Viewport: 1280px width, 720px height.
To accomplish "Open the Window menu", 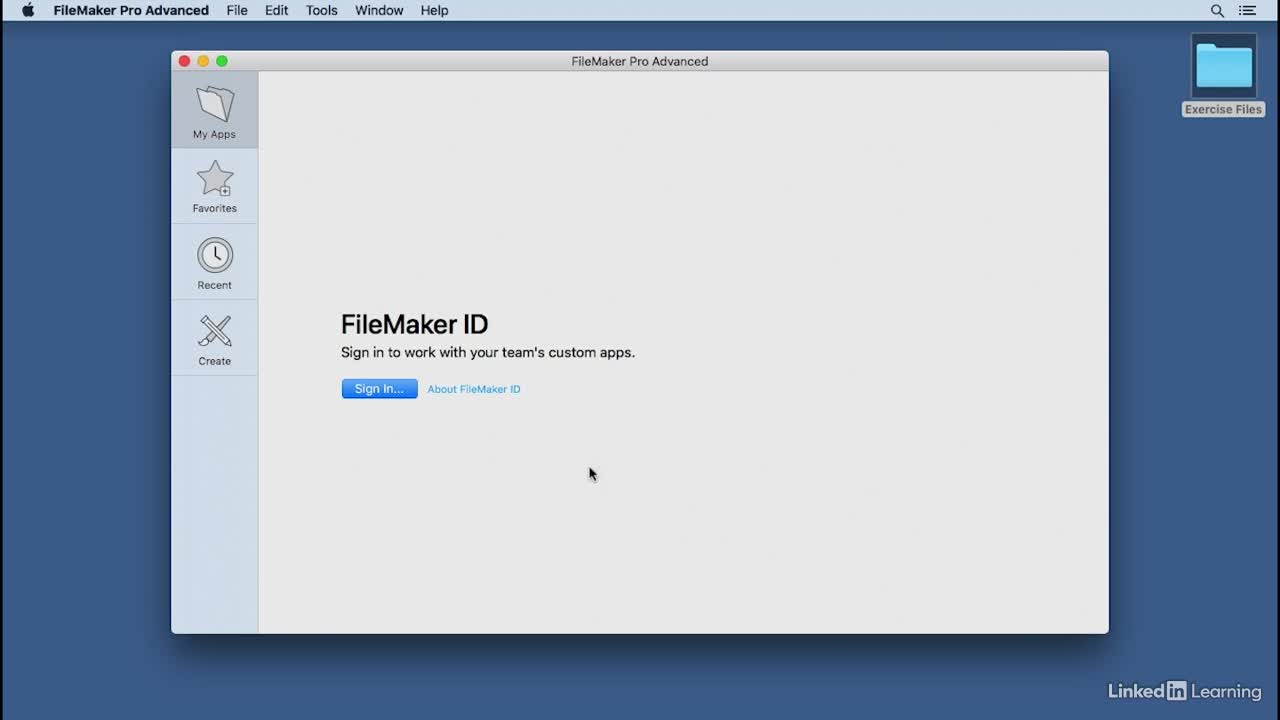I will pos(379,10).
